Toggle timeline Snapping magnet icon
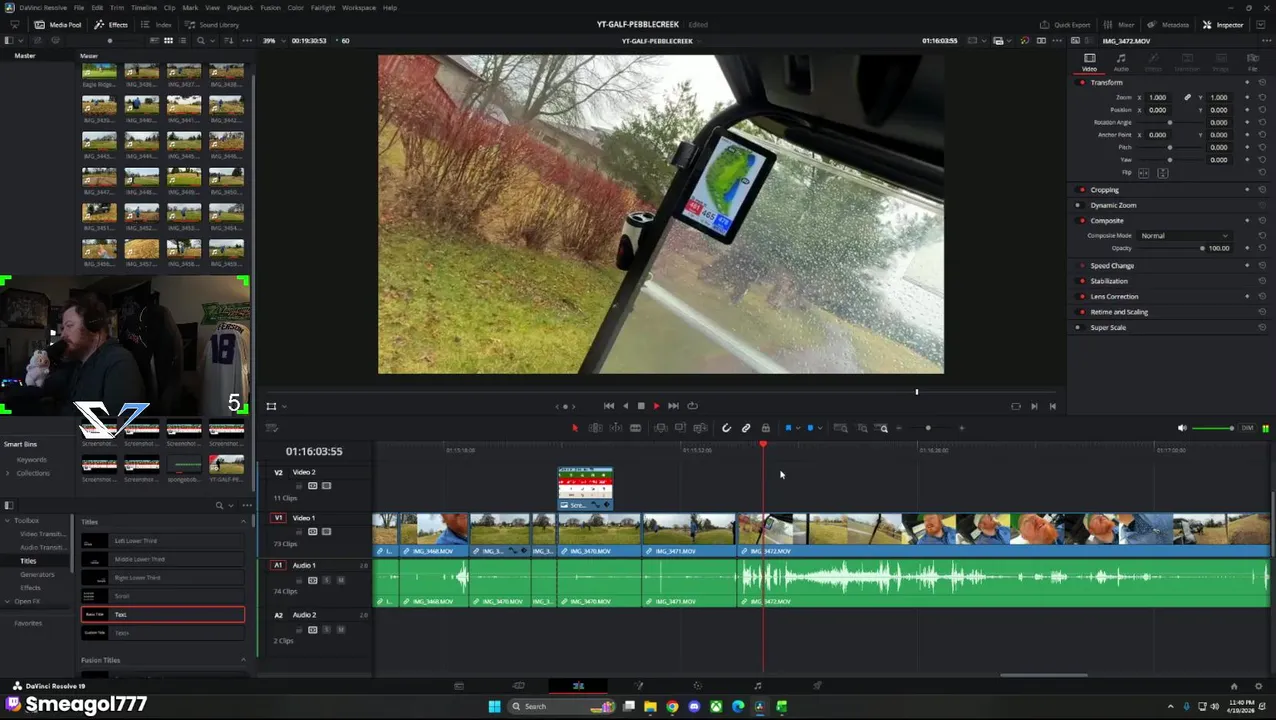Screen dimensions: 1276x720 pyautogui.click(x=727, y=428)
